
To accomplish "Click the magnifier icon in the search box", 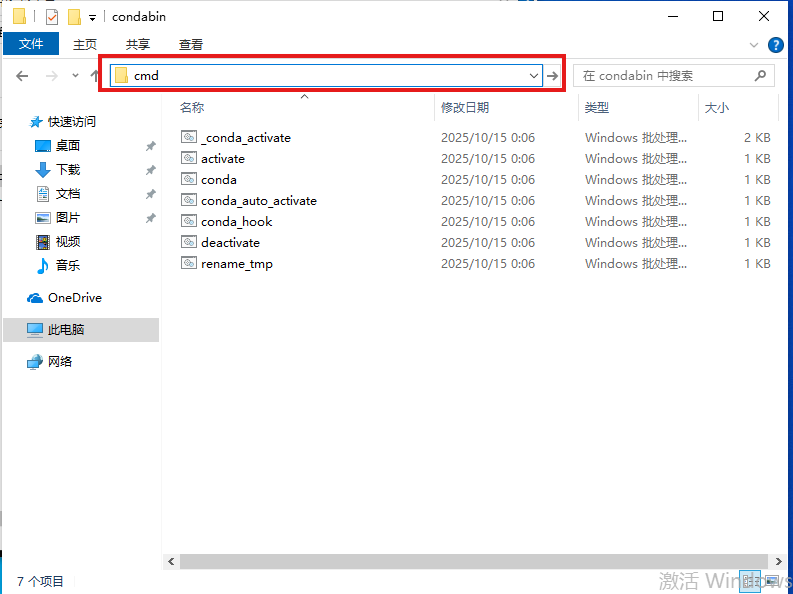I will click(x=760, y=76).
